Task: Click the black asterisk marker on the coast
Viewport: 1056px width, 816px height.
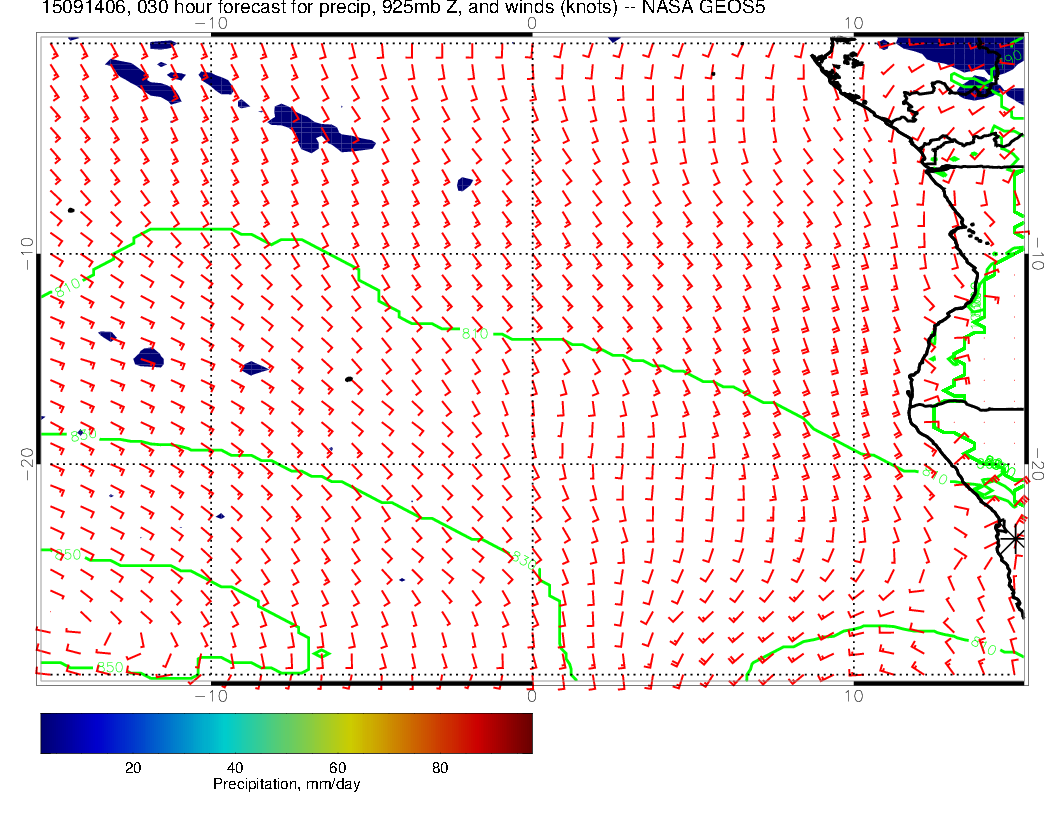Action: pos(1017,538)
